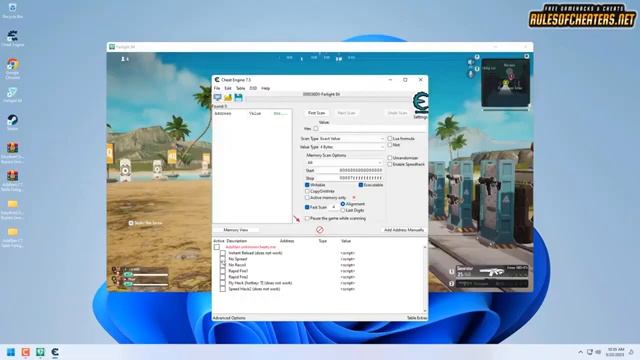This screenshot has width=640, height=360.
Task: Click Add Address Manually button
Action: coord(404,230)
